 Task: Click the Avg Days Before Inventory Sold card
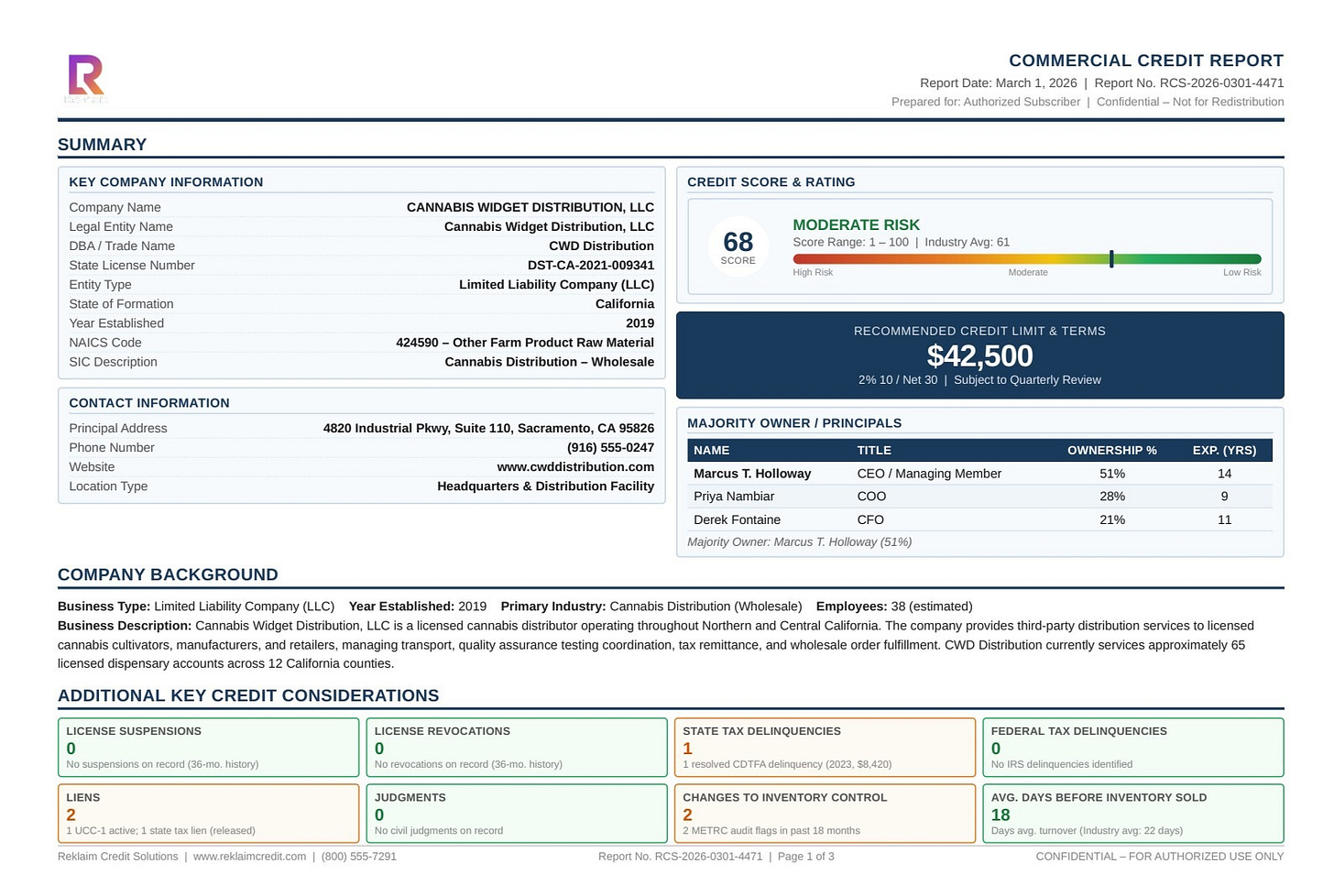coord(1132,813)
